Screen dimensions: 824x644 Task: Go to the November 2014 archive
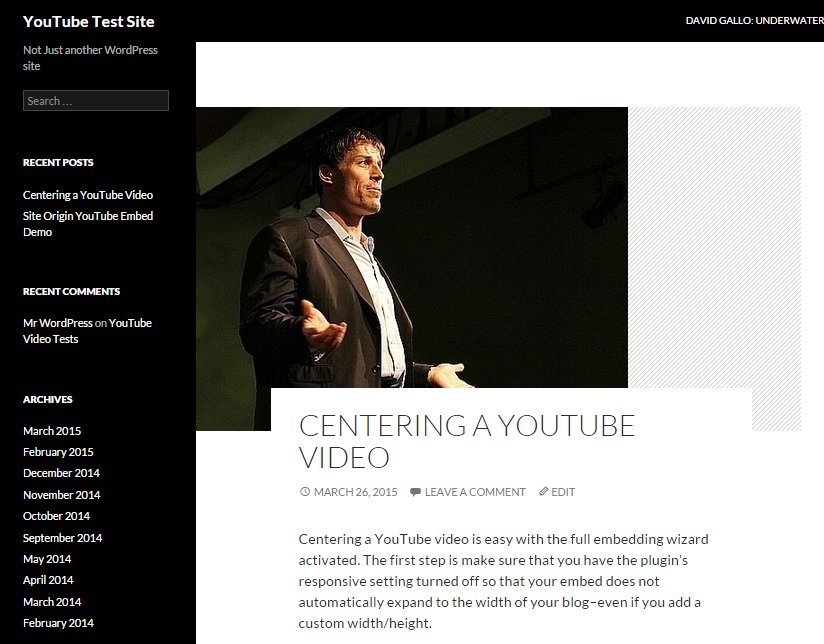click(61, 495)
